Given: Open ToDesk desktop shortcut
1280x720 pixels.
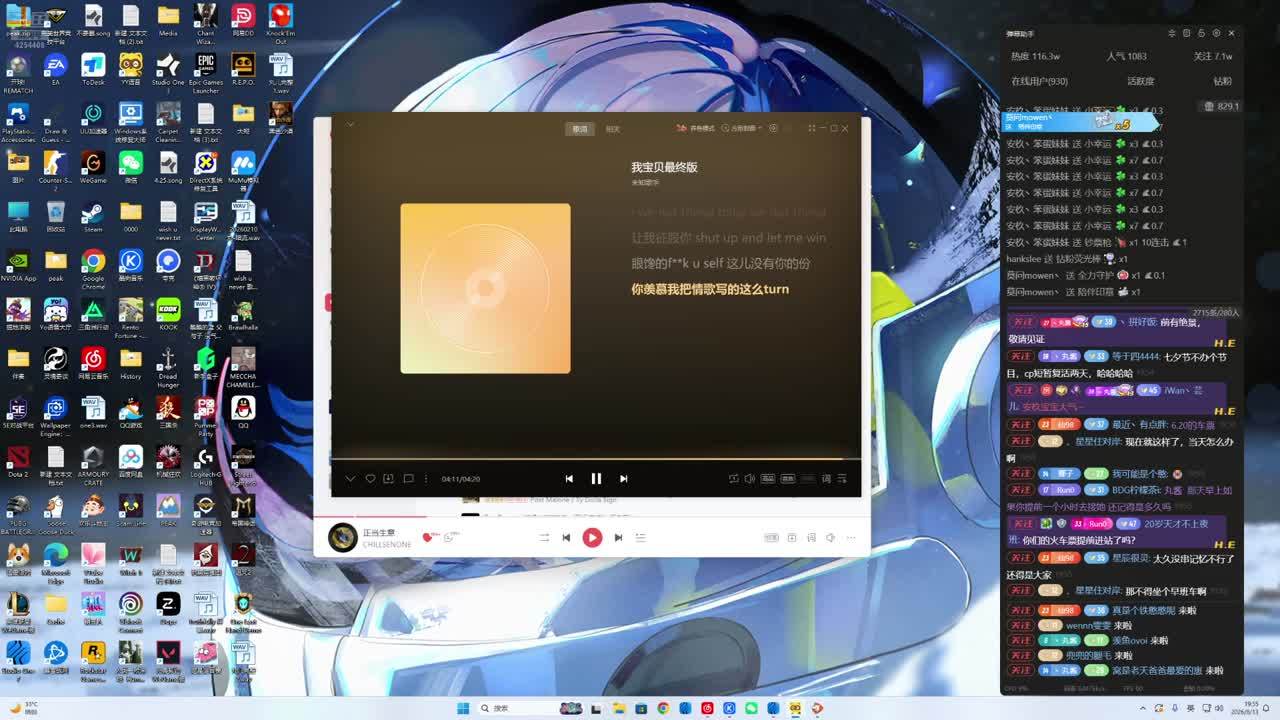Looking at the screenshot, I should 93,70.
